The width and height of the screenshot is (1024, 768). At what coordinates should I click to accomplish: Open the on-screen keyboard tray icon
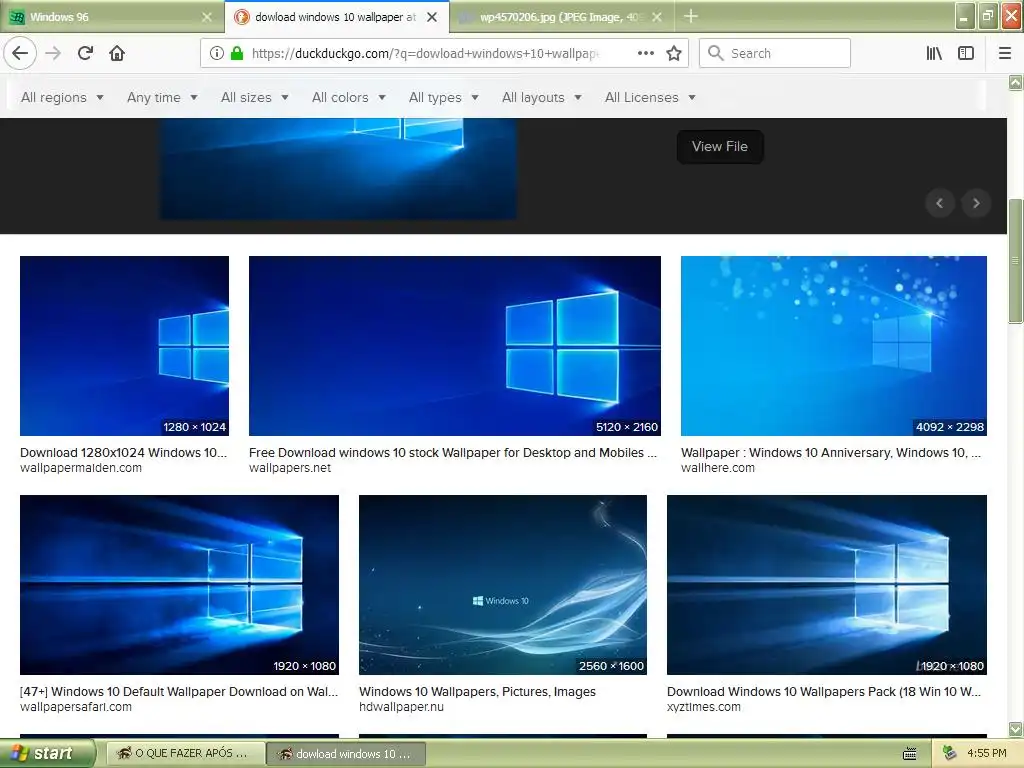910,754
